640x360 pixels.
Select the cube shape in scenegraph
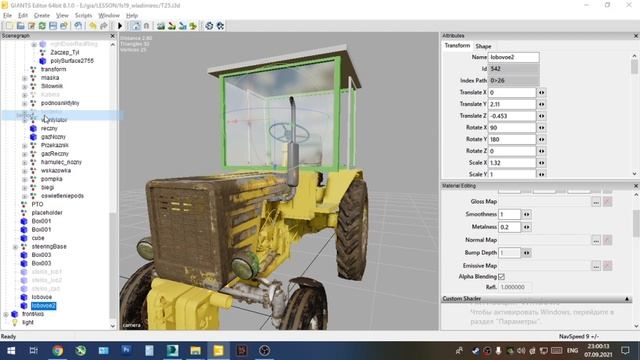pos(38,238)
